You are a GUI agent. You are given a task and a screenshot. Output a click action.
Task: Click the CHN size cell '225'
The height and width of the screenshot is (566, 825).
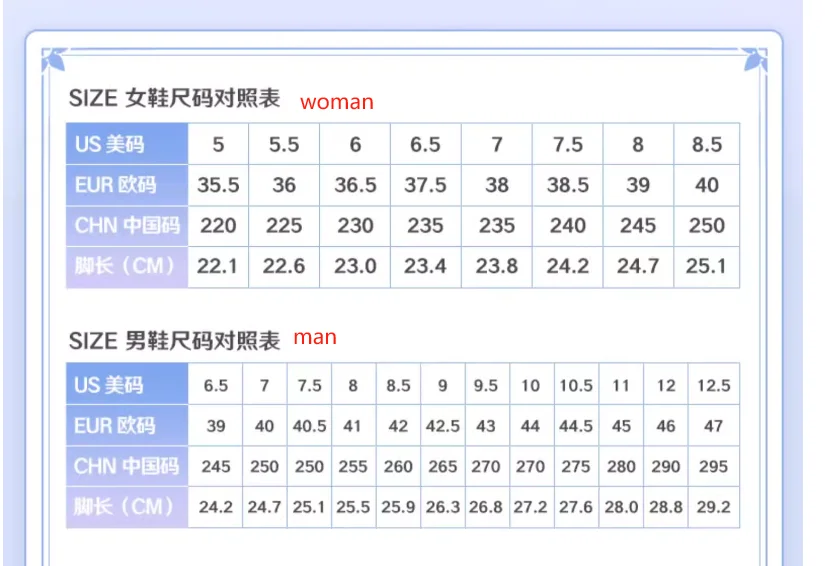click(x=284, y=226)
